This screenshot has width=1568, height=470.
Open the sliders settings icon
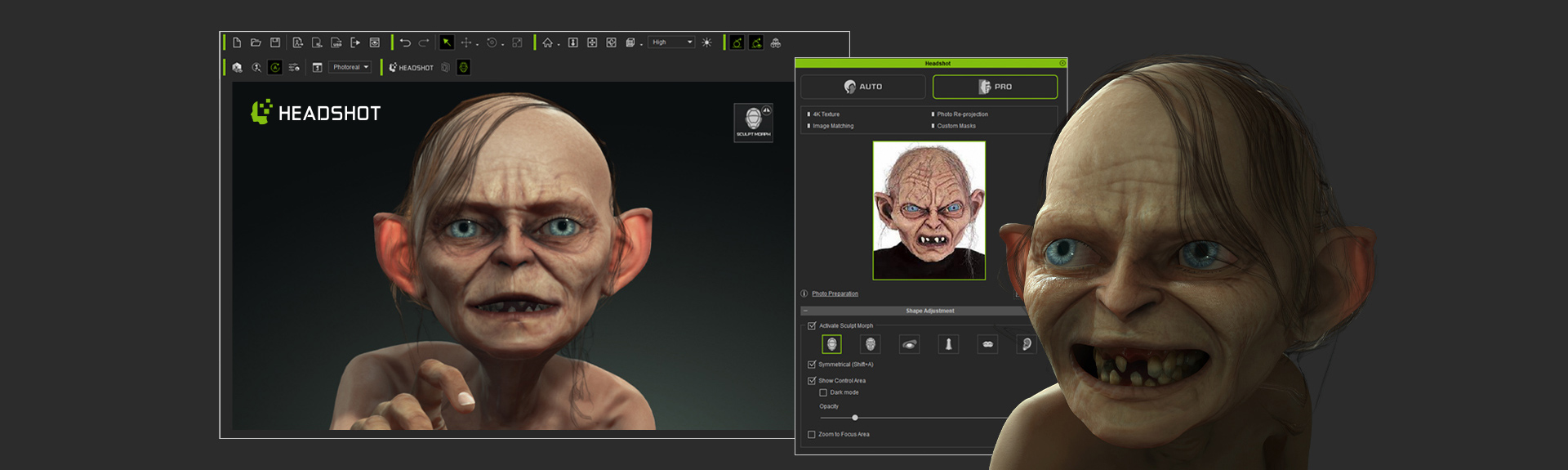pos(294,68)
